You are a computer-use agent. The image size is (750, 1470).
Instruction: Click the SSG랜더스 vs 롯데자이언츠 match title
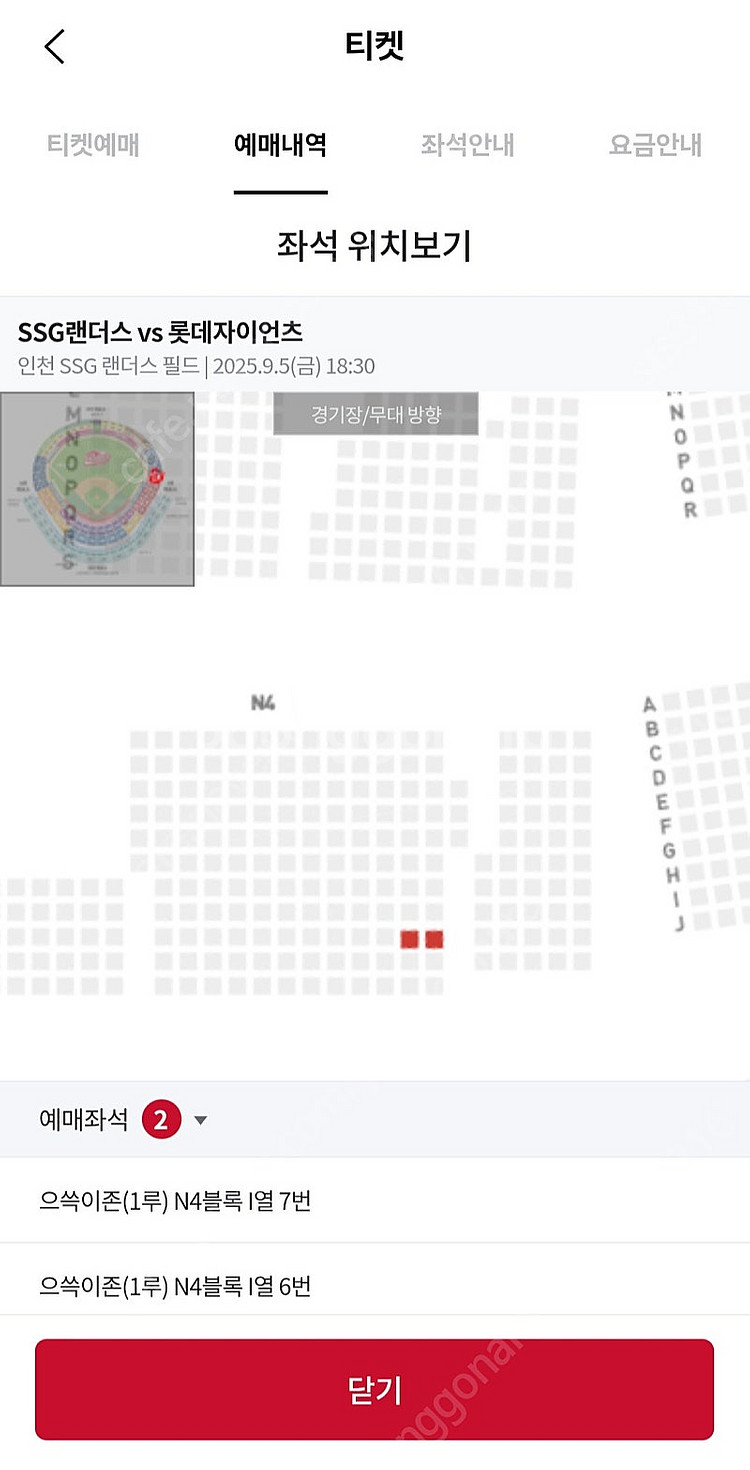(x=160, y=331)
